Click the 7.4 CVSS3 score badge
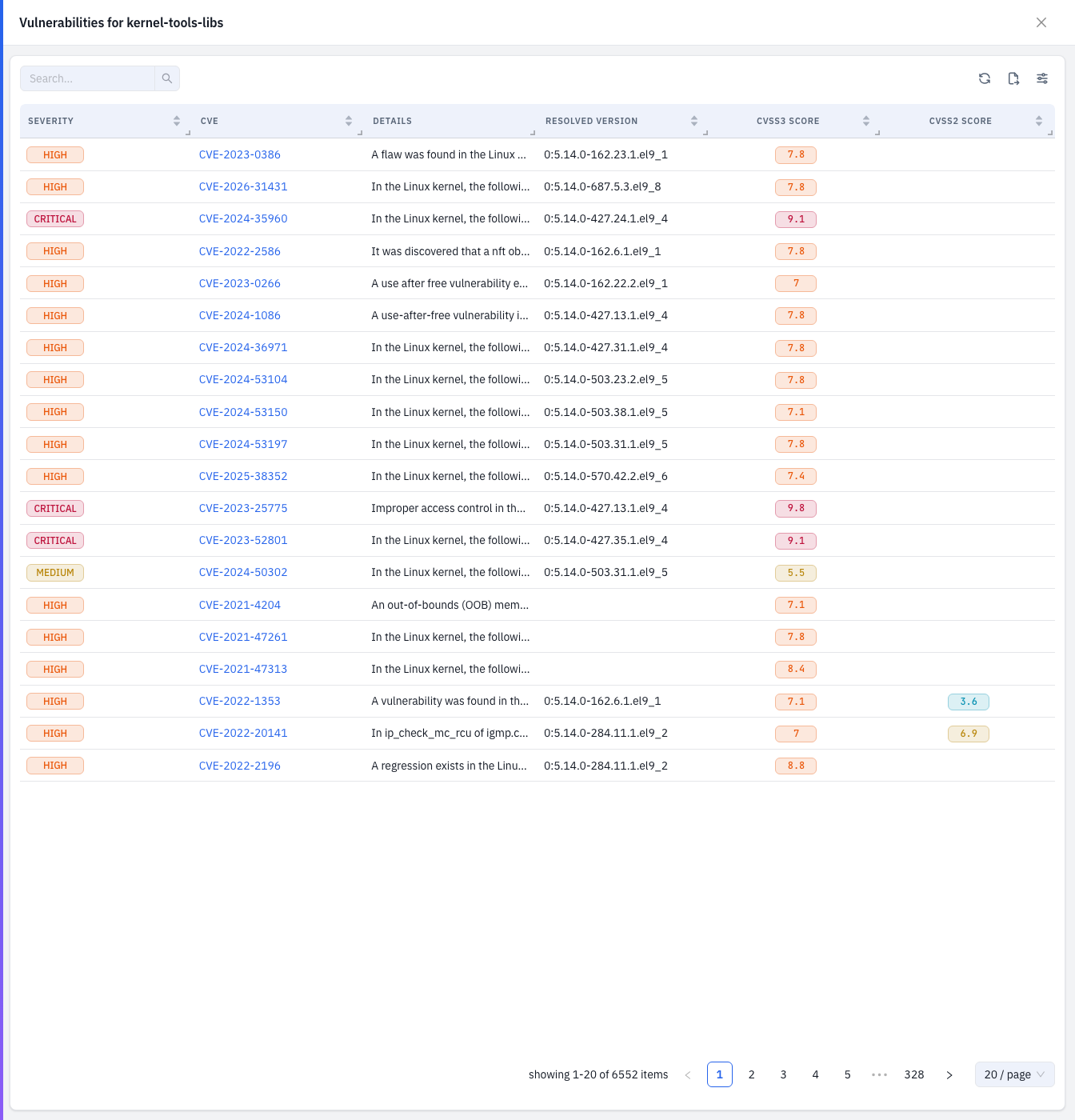The width and height of the screenshot is (1075, 1120). pos(796,476)
